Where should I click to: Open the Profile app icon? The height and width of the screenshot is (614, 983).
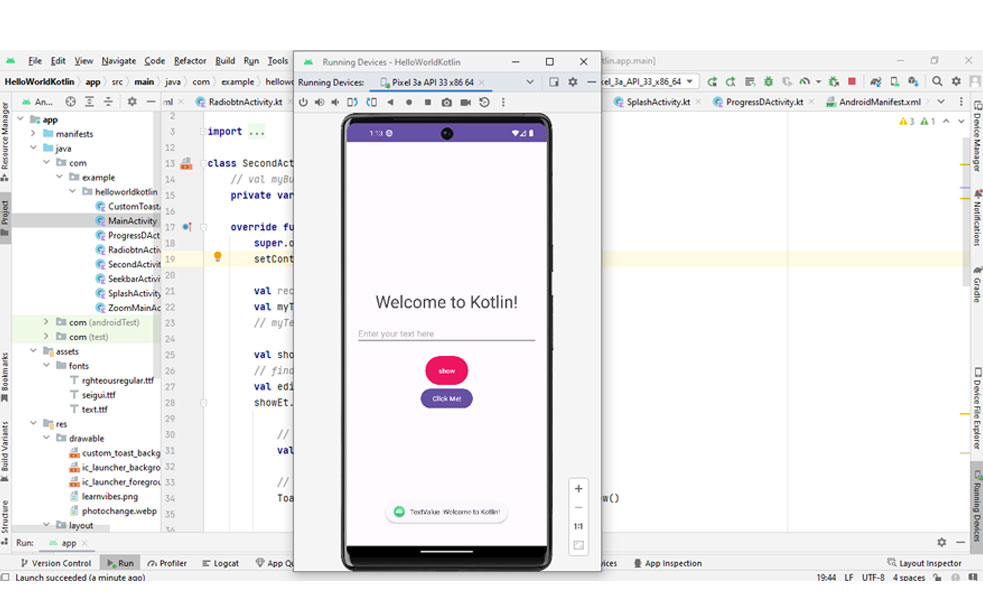point(805,82)
